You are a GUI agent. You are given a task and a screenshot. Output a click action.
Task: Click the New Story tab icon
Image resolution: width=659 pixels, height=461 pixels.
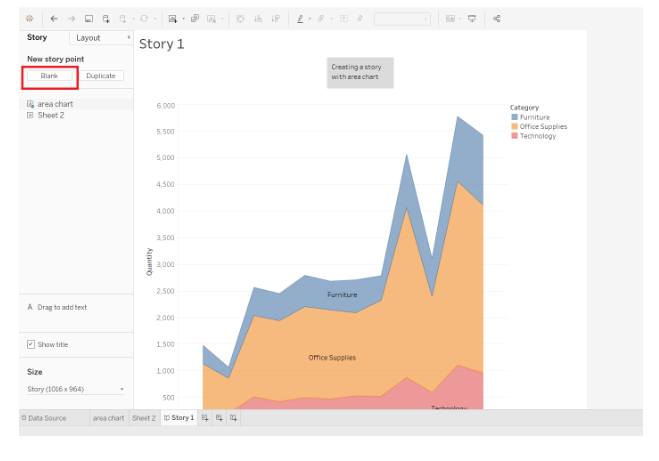(x=233, y=418)
